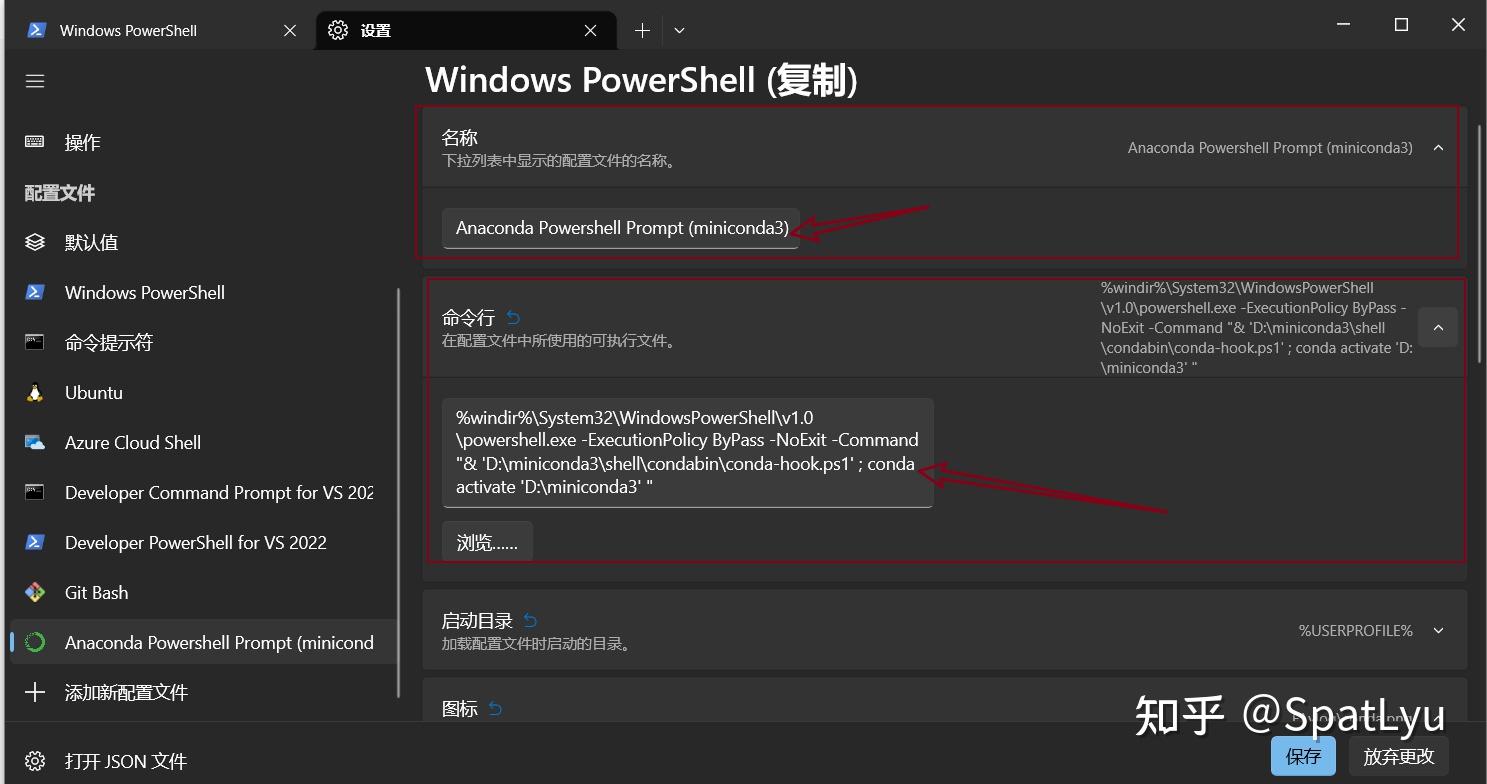Screen dimensions: 1487x784
Task: Select the Ubuntu profile in the sidebar
Action: 94,392
